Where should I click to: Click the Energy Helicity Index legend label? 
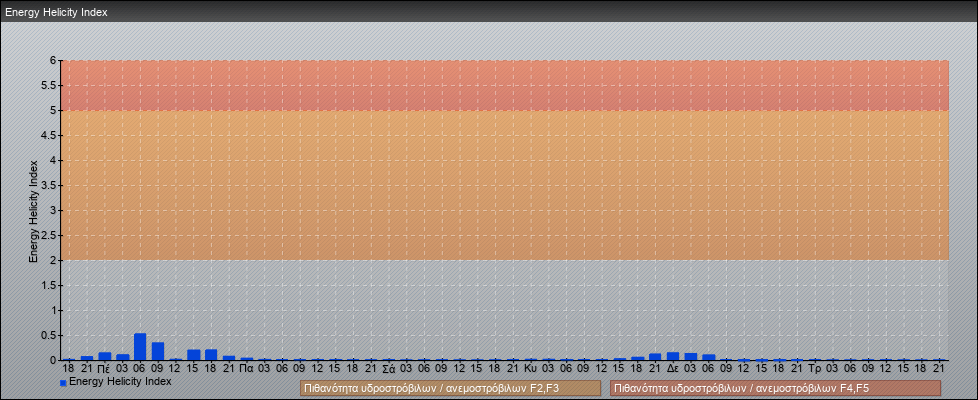point(120,381)
